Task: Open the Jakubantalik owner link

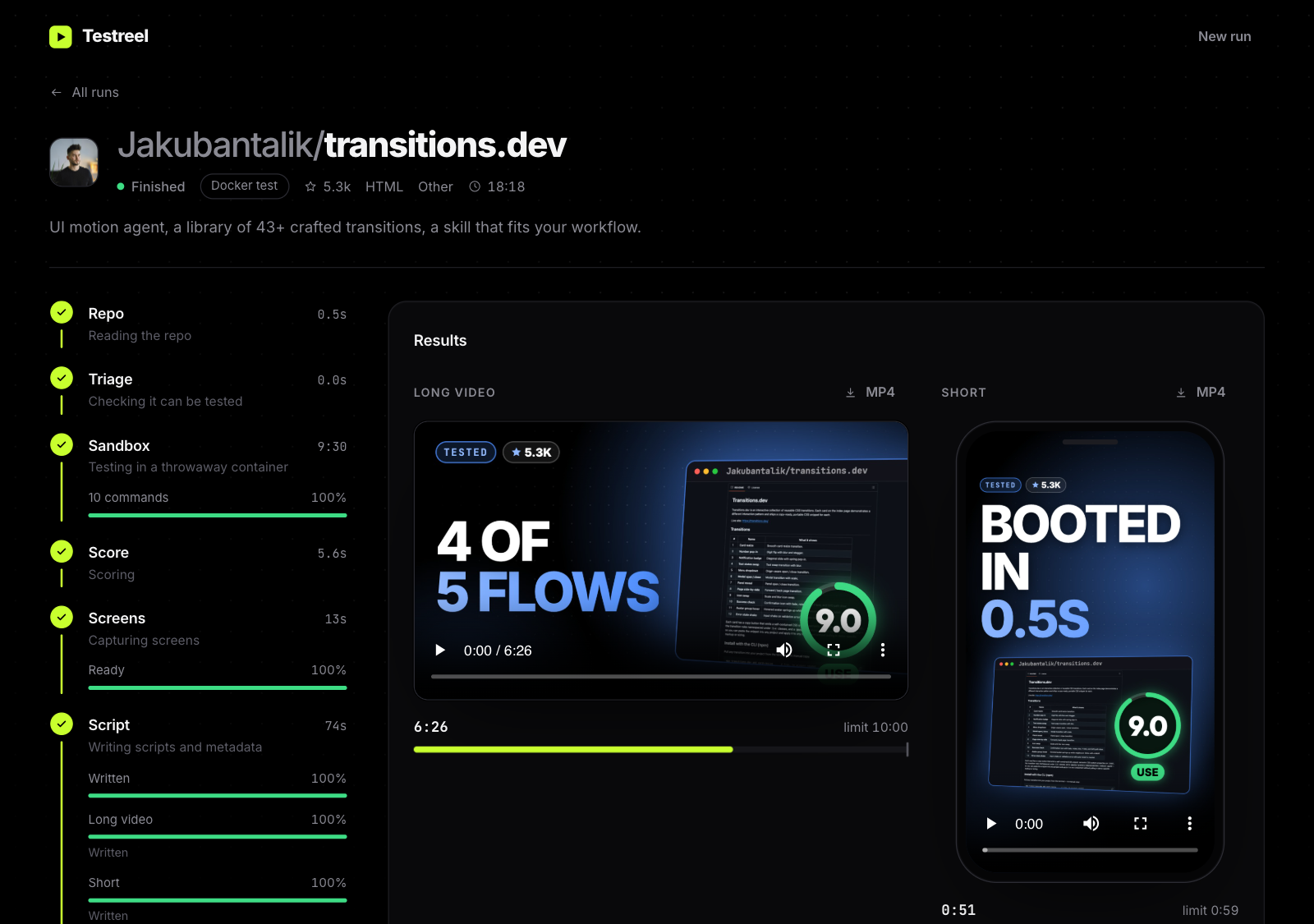Action: pyautogui.click(x=216, y=145)
